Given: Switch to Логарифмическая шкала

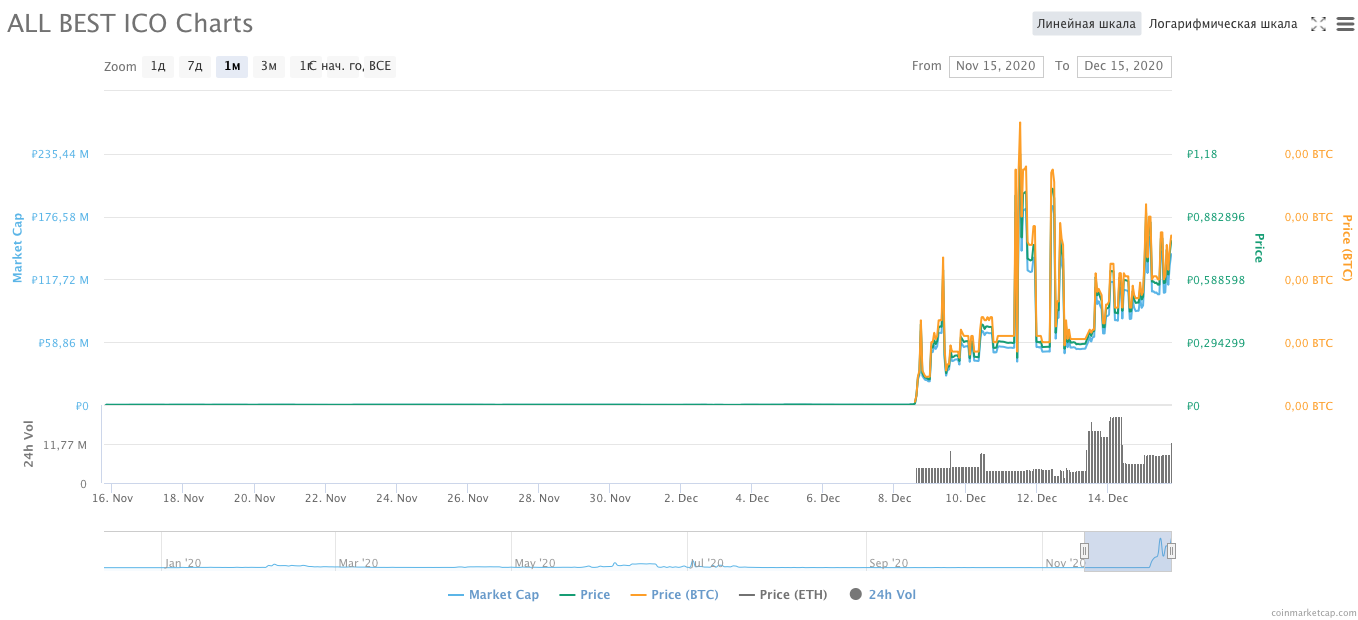Looking at the screenshot, I should [1222, 24].
